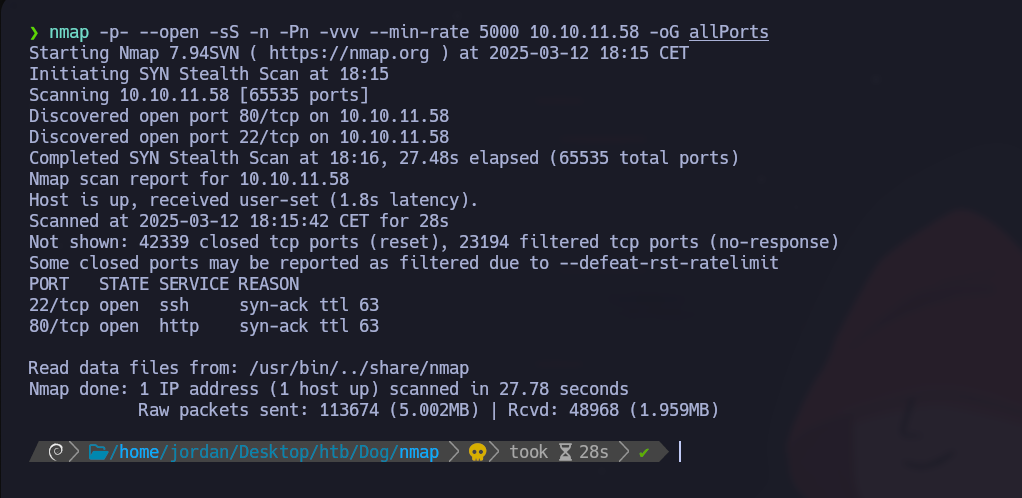The height and width of the screenshot is (498, 1022).
Task: Click the yellow skull icon in prompt
Action: point(477,453)
